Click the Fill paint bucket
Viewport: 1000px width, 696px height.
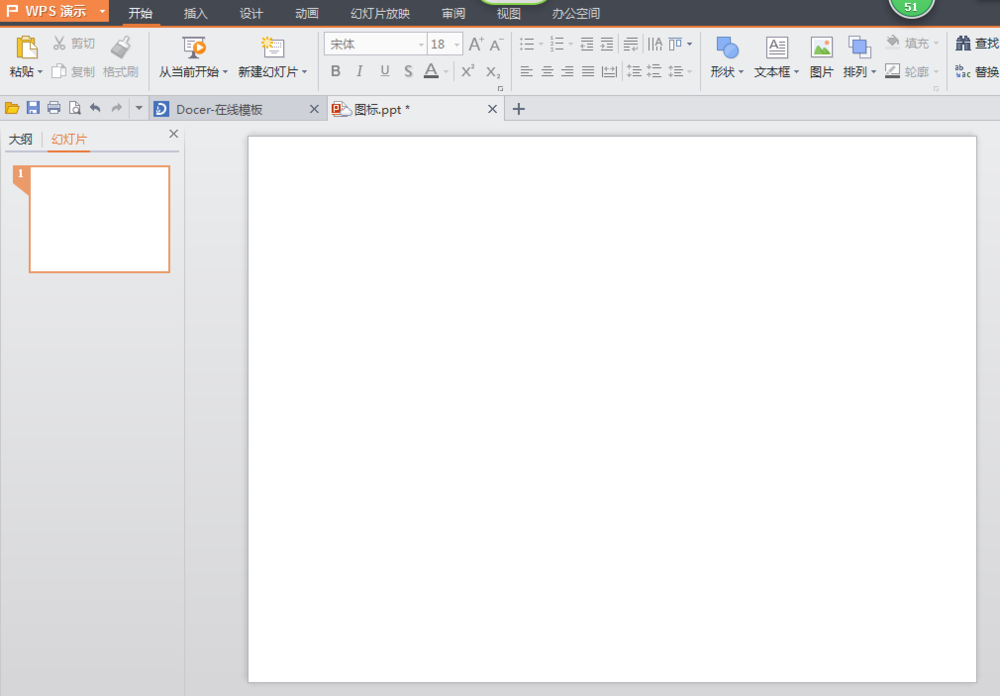tap(893, 43)
